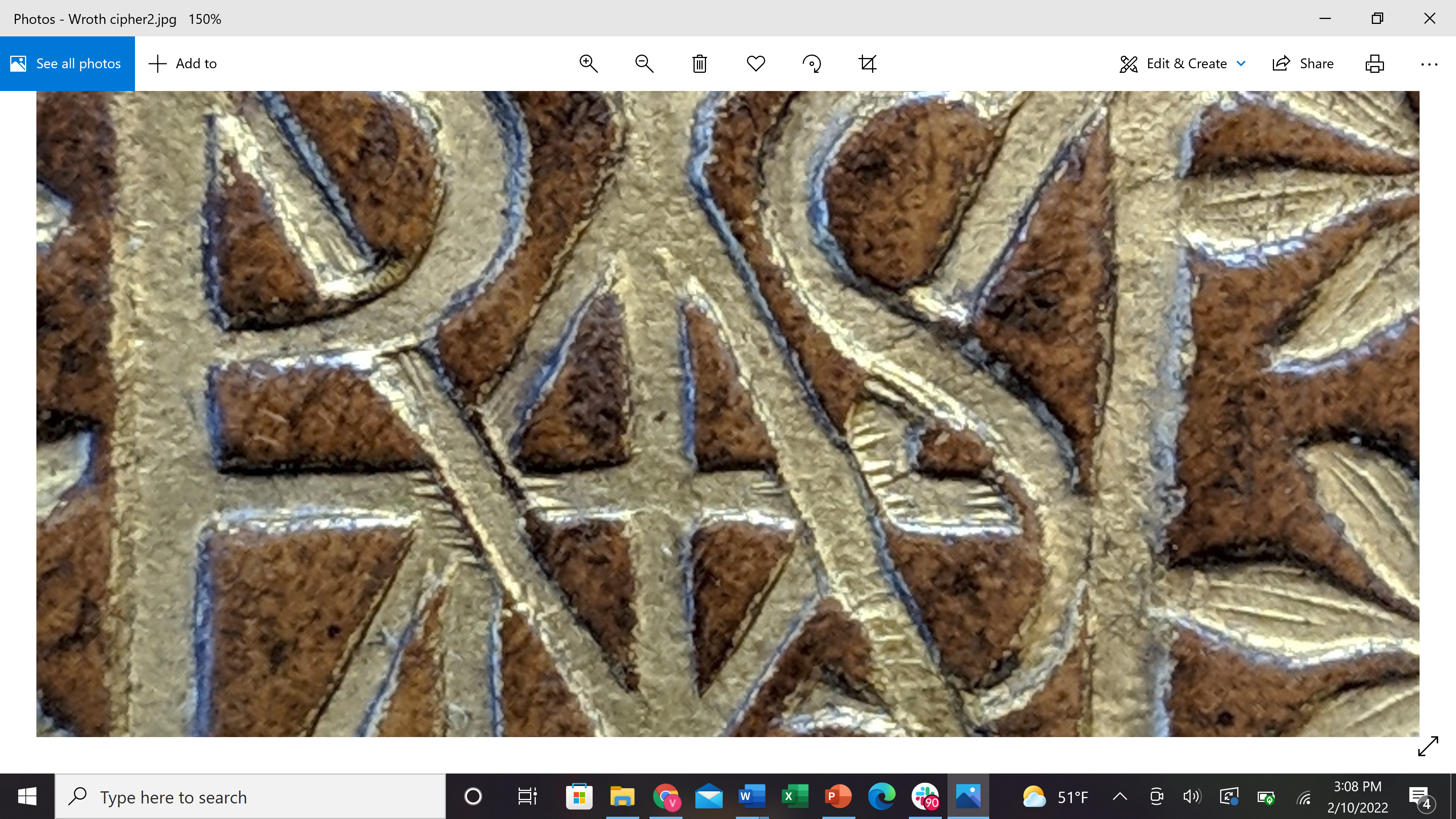This screenshot has height=819, width=1456.
Task: Open the Excel taskbar icon
Action: pyautogui.click(x=795, y=797)
